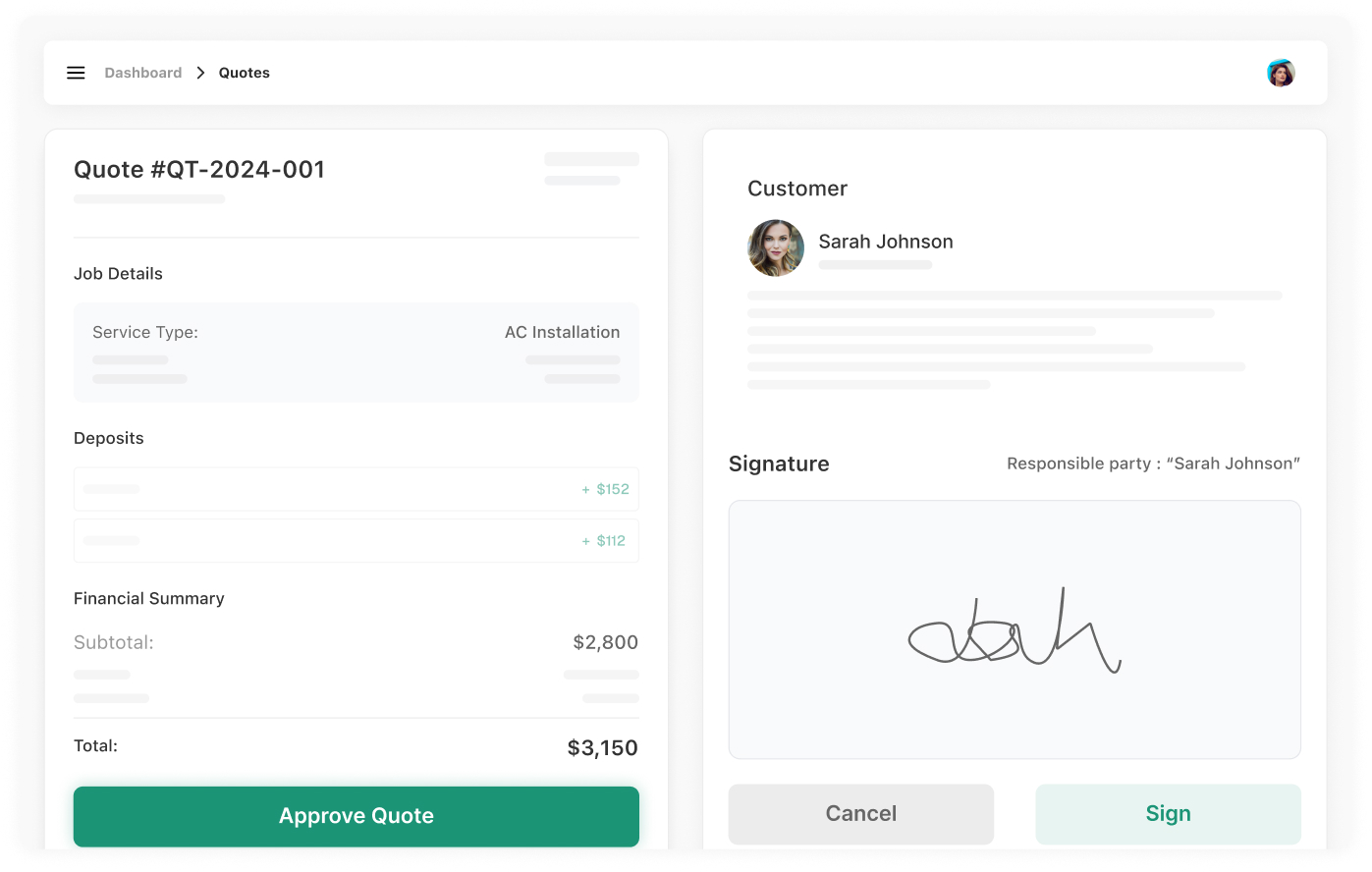1372x872 pixels.
Task: Click the Quote #QT-2024-001 heading
Action: pos(199,170)
